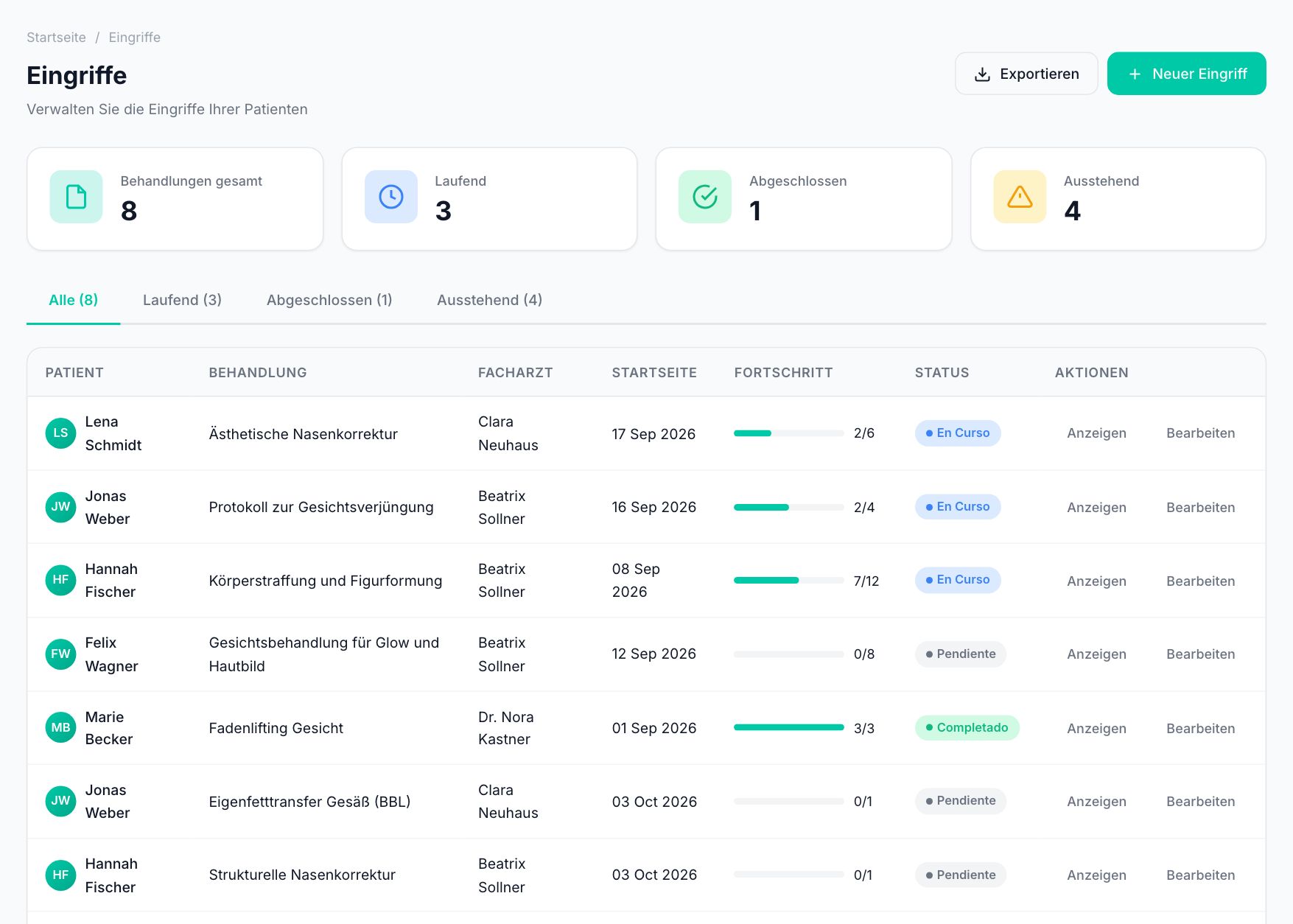Click the MB avatar for Marie Becker
Image resolution: width=1293 pixels, height=924 pixels.
coord(60,728)
